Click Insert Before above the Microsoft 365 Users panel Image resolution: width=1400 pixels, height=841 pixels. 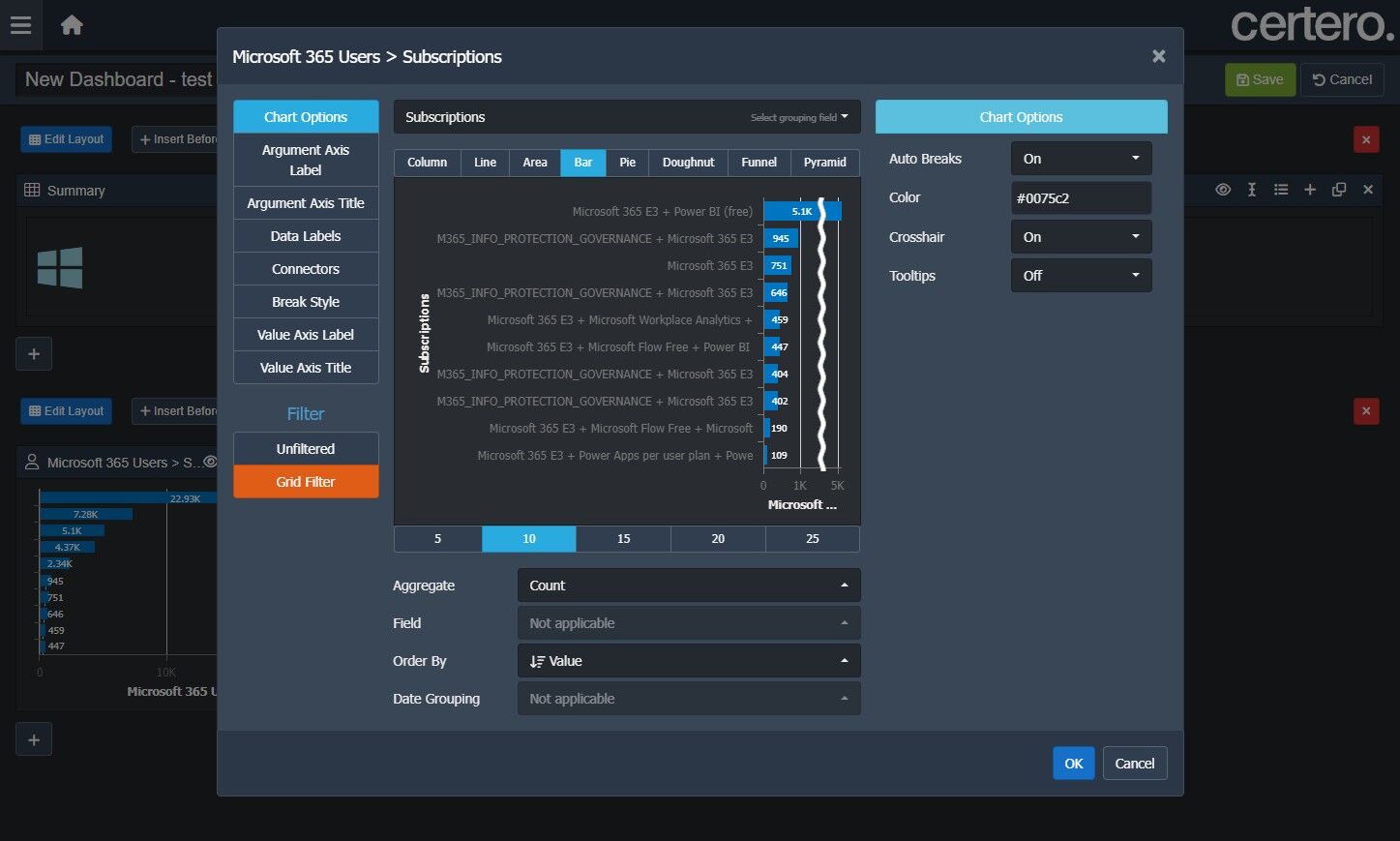175,411
